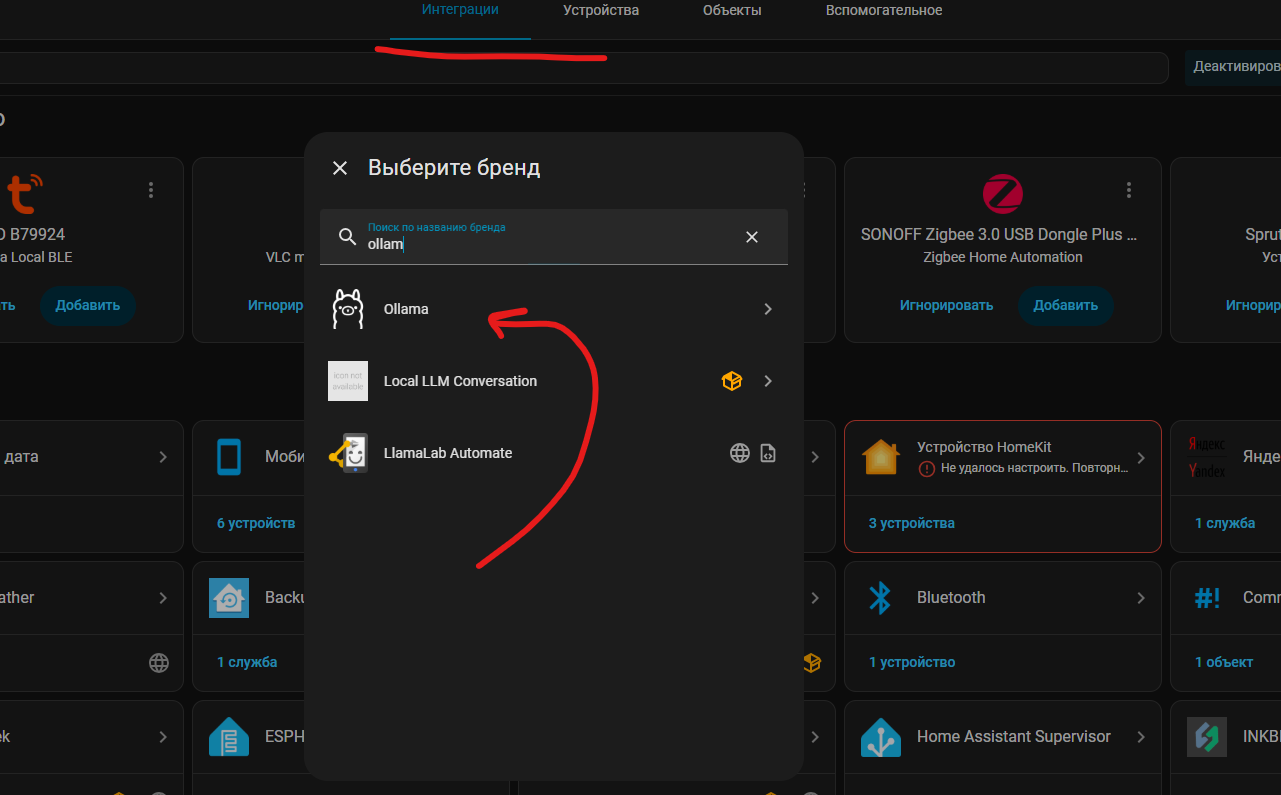Close the brand selection dialog
The height and width of the screenshot is (795, 1281).
(x=340, y=168)
